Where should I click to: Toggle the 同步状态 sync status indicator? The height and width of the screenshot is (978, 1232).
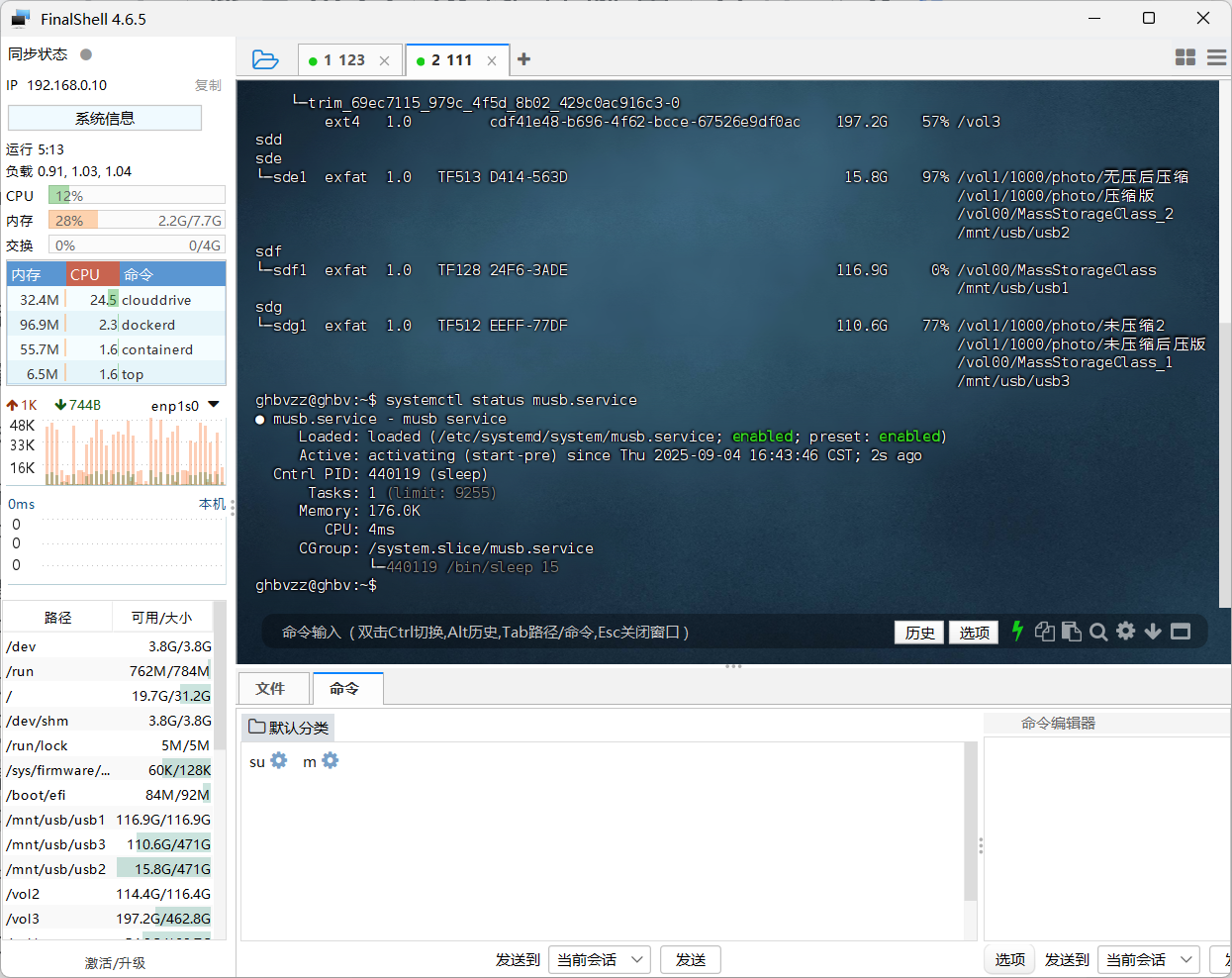86,54
